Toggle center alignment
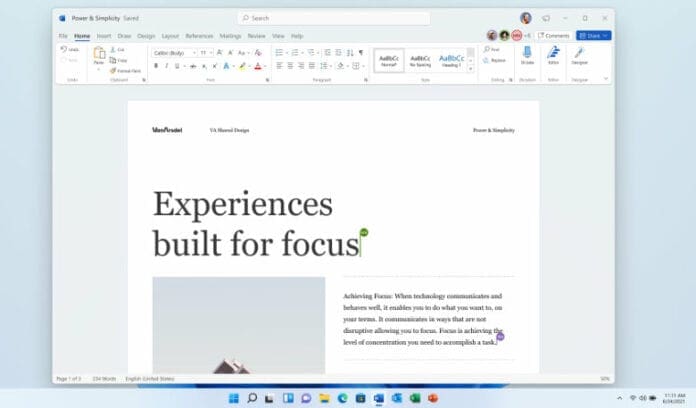 [x=290, y=66]
